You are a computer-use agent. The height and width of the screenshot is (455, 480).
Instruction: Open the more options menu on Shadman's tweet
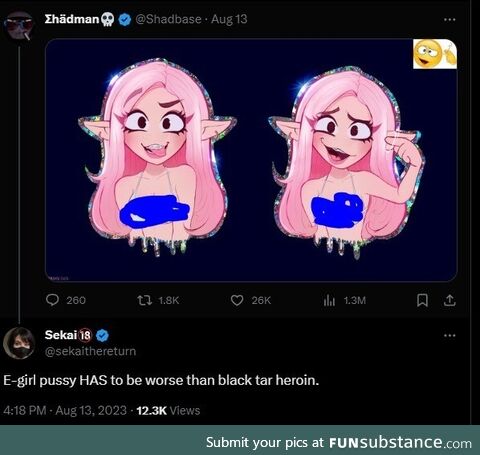[x=450, y=20]
